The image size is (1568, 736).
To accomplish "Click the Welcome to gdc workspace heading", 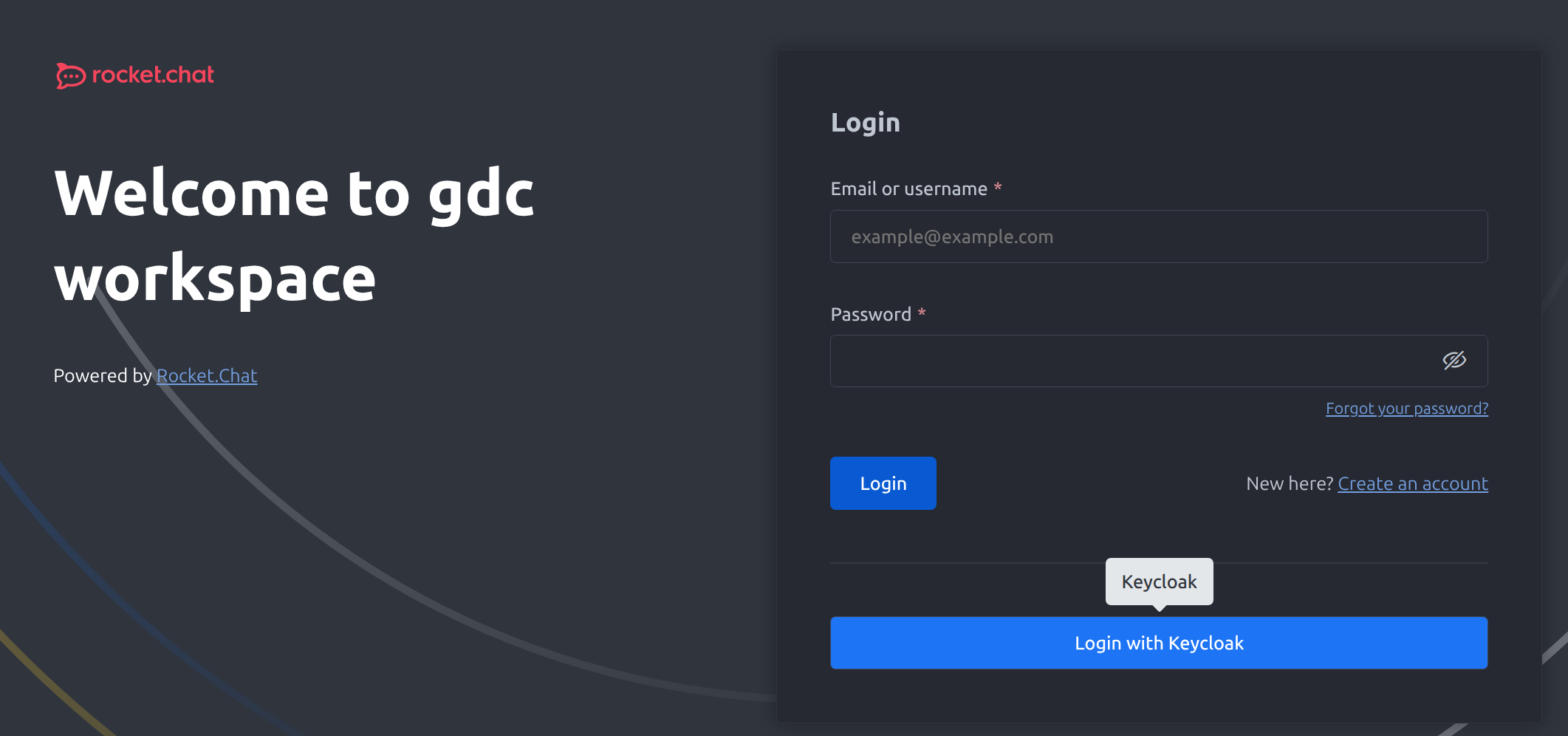I will pos(294,235).
